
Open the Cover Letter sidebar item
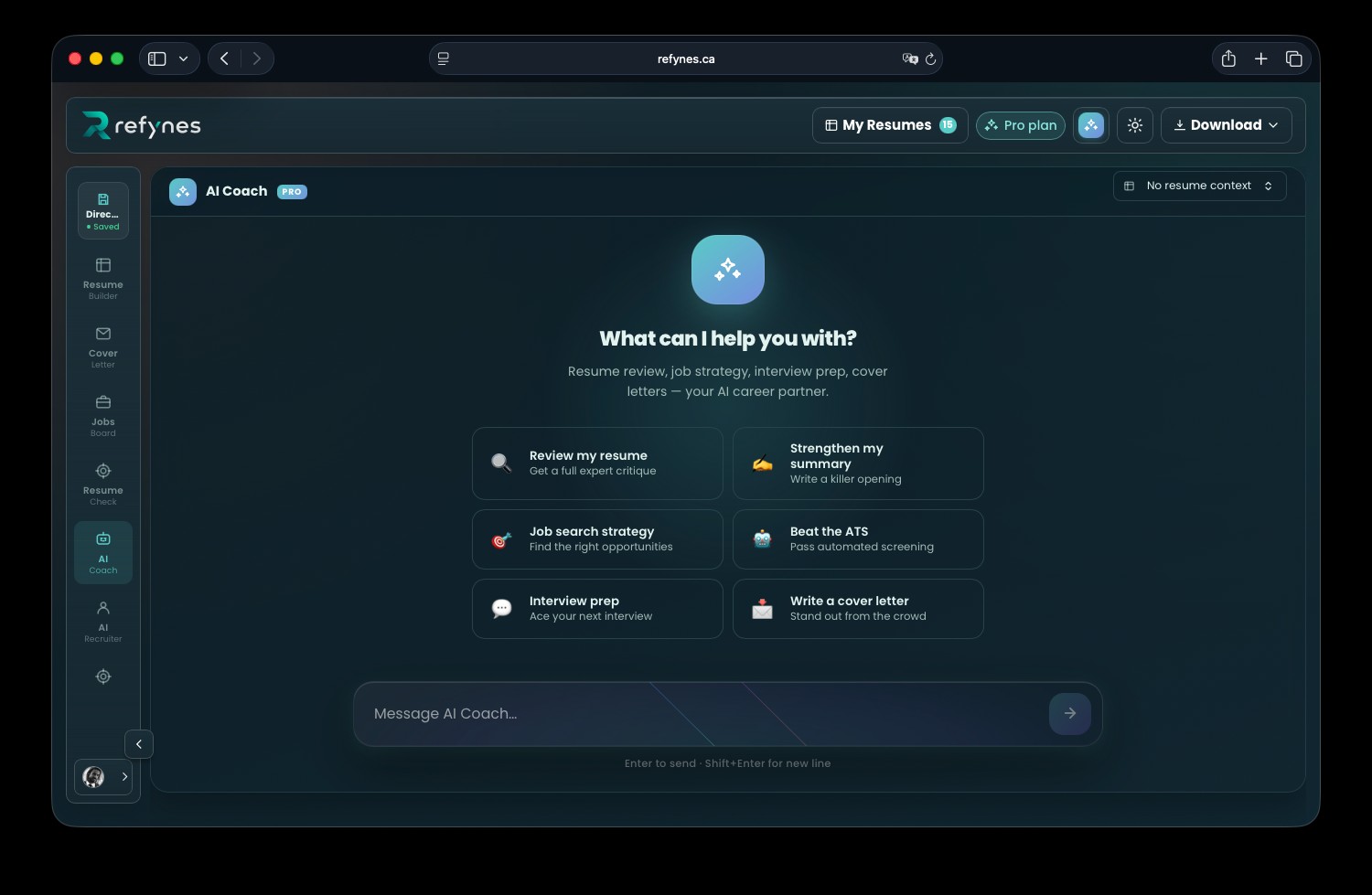pyautogui.click(x=103, y=346)
